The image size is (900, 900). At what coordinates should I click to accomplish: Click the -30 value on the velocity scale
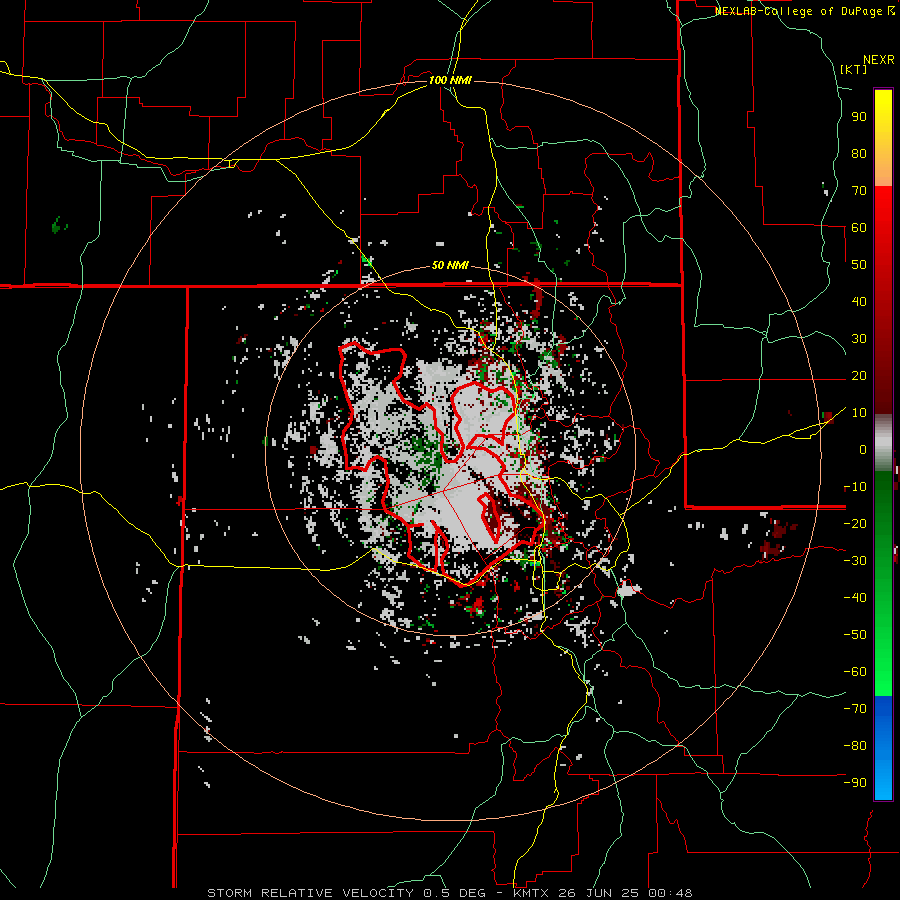[855, 561]
